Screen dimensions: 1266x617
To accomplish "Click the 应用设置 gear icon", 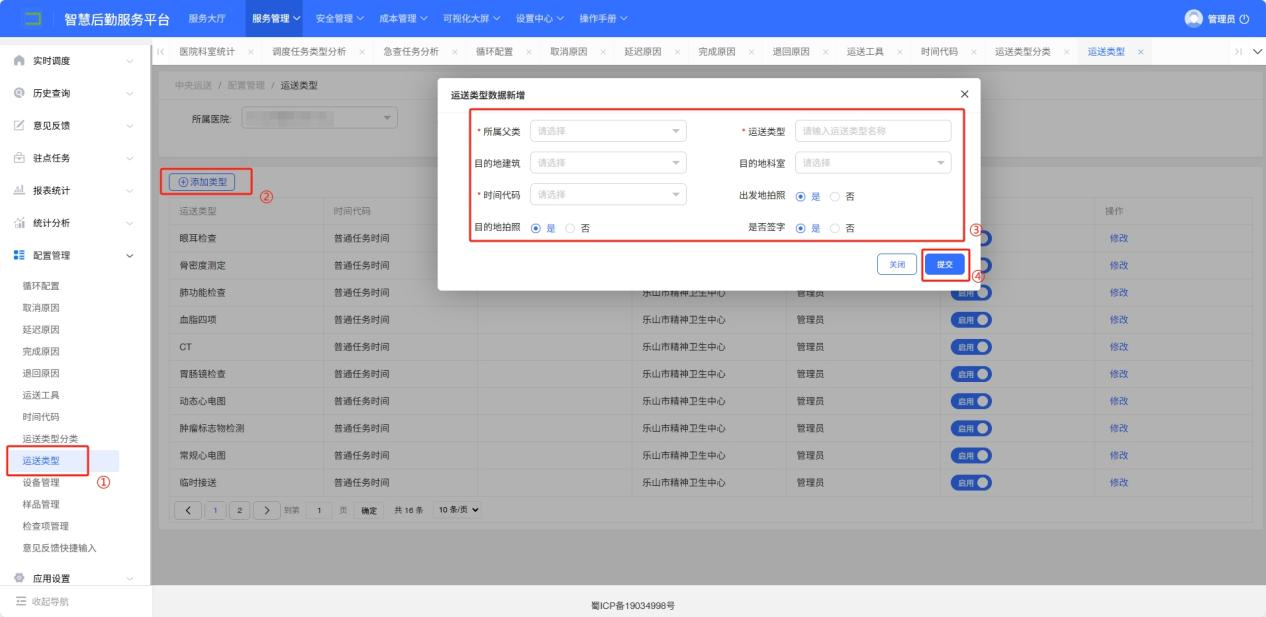I will pyautogui.click(x=18, y=578).
